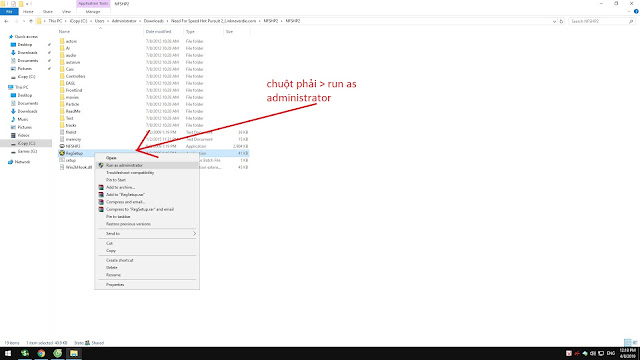The height and width of the screenshot is (360, 640).
Task: Click Users in the address breadcrumb
Action: click(x=100, y=21)
